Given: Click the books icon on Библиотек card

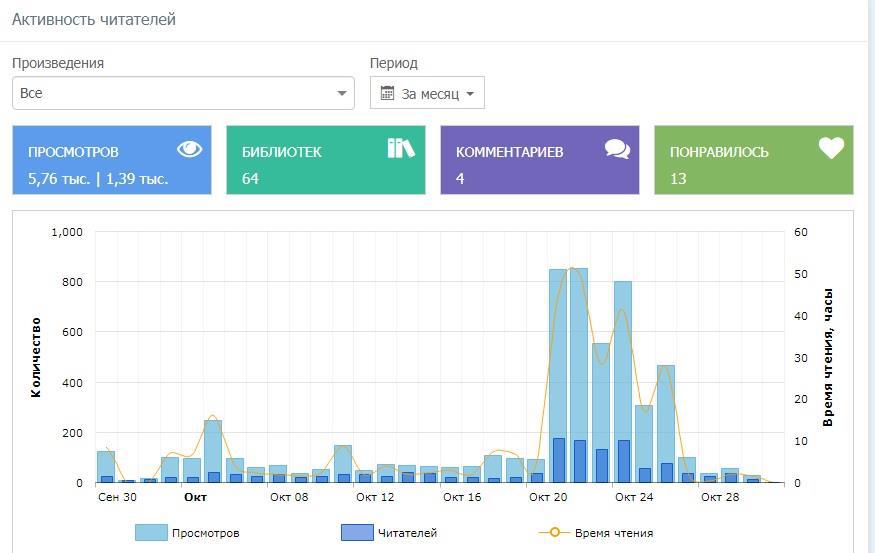Looking at the screenshot, I should pyautogui.click(x=401, y=149).
